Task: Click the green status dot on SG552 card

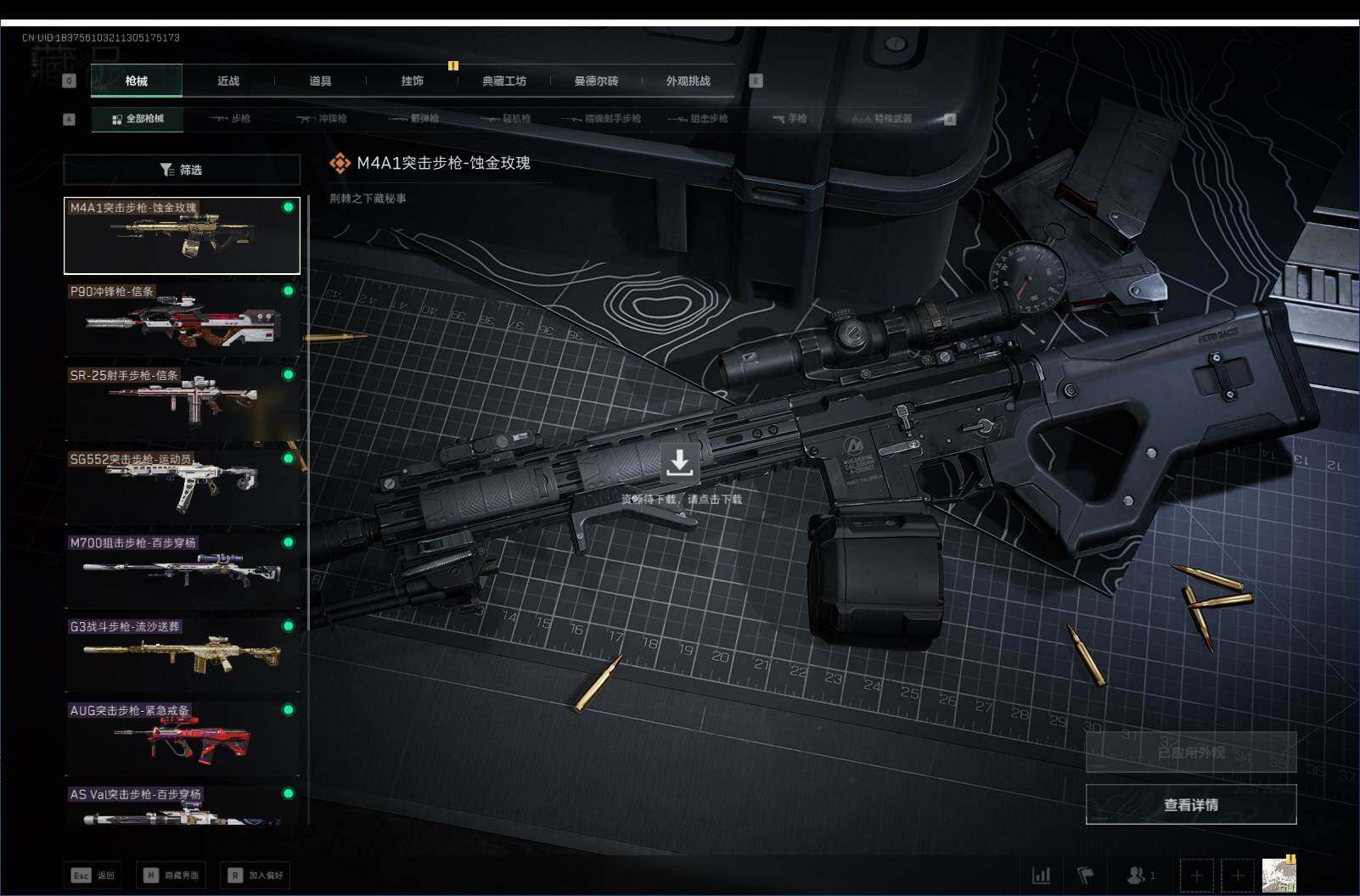Action: (x=289, y=458)
